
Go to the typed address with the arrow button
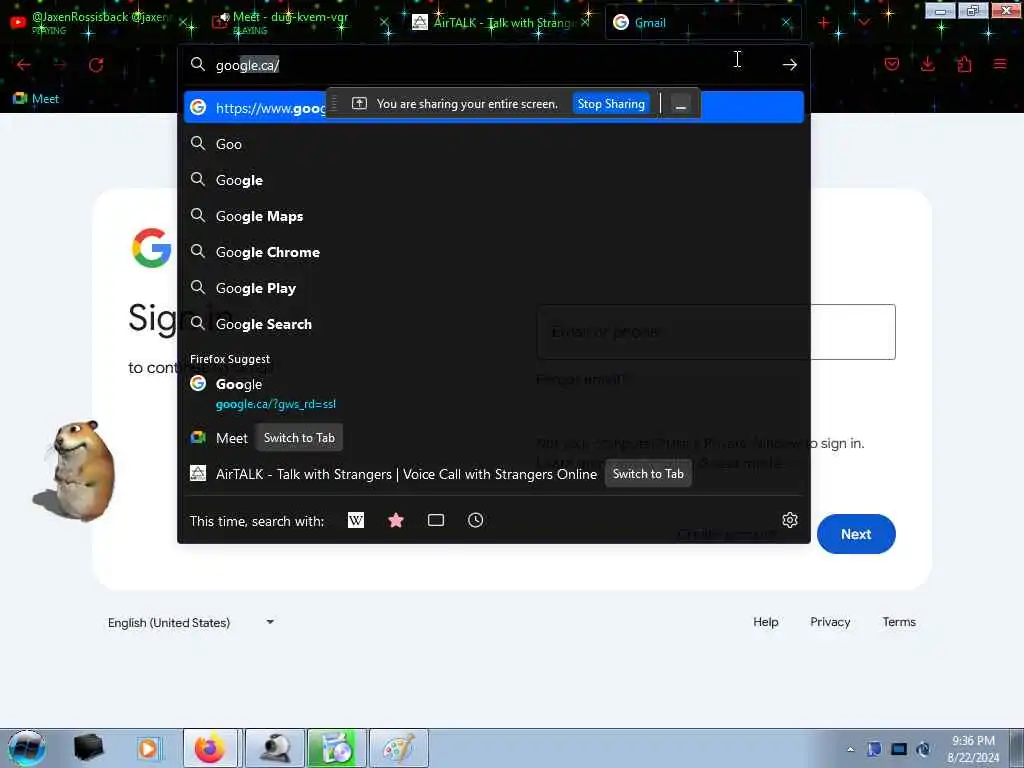click(x=790, y=64)
